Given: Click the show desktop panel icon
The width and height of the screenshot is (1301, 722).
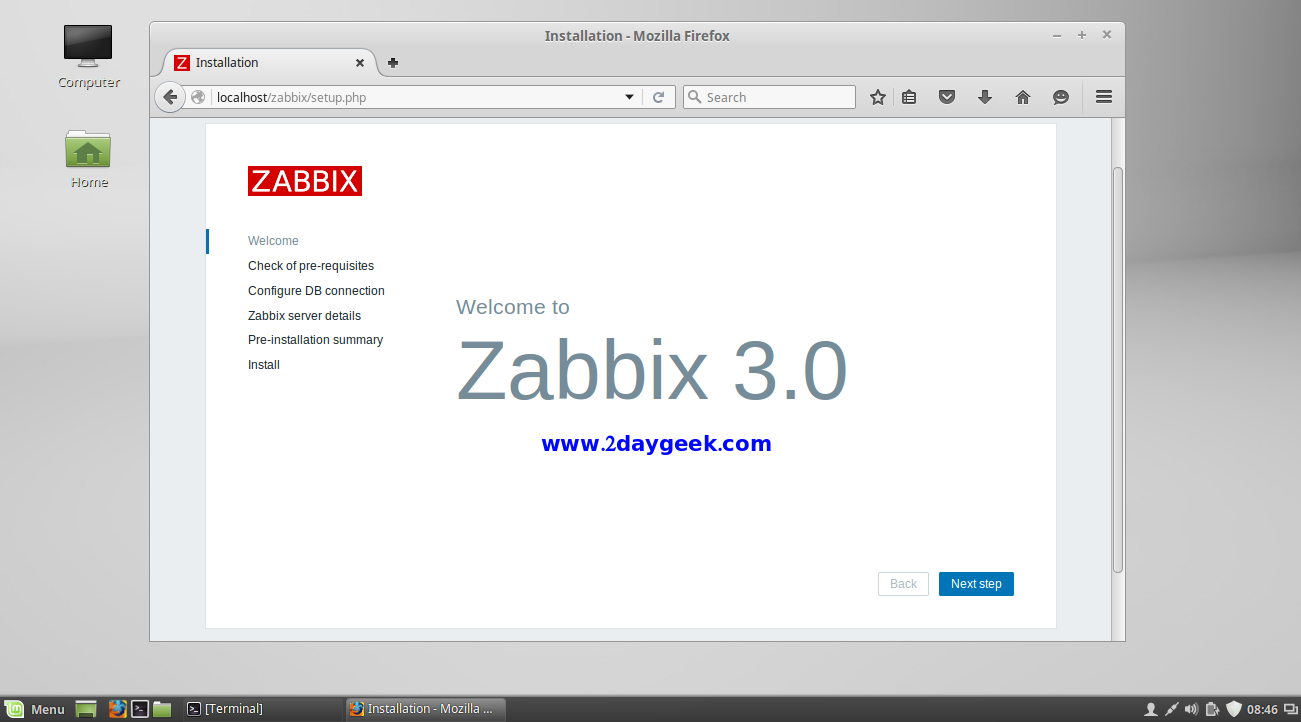Looking at the screenshot, I should coord(86,709).
